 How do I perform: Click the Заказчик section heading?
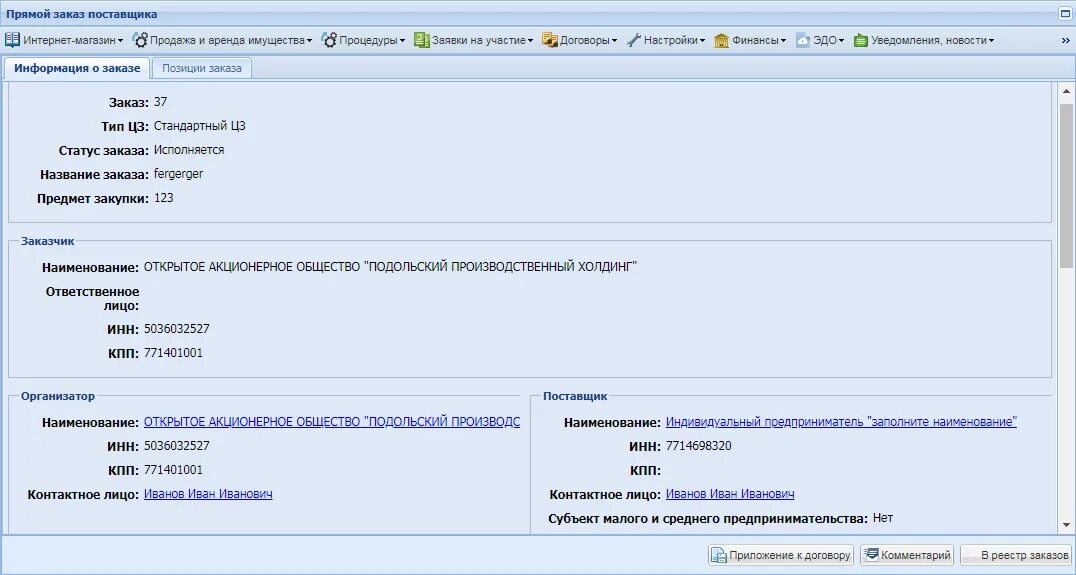coord(47,241)
